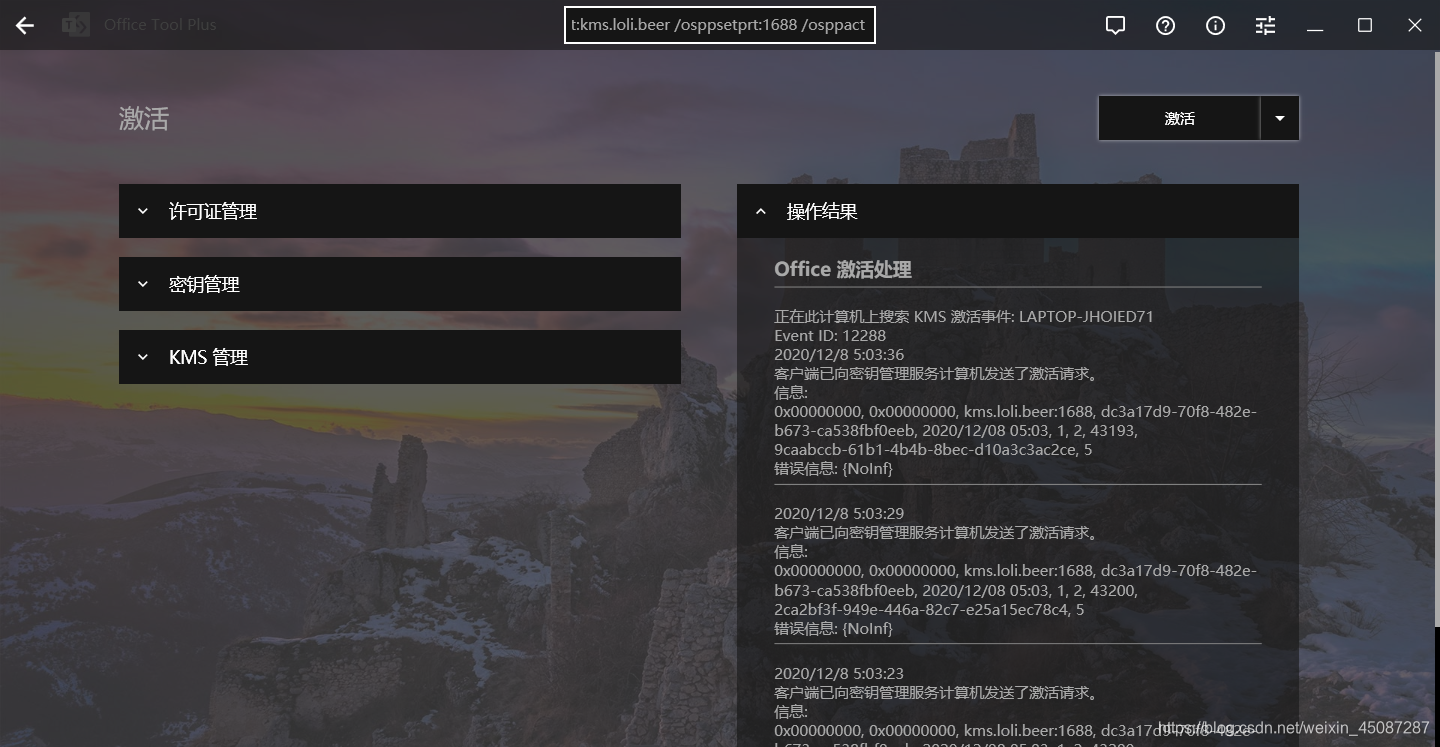1440x747 pixels.
Task: Collapse the 操作结果 panel
Action: point(1018,211)
